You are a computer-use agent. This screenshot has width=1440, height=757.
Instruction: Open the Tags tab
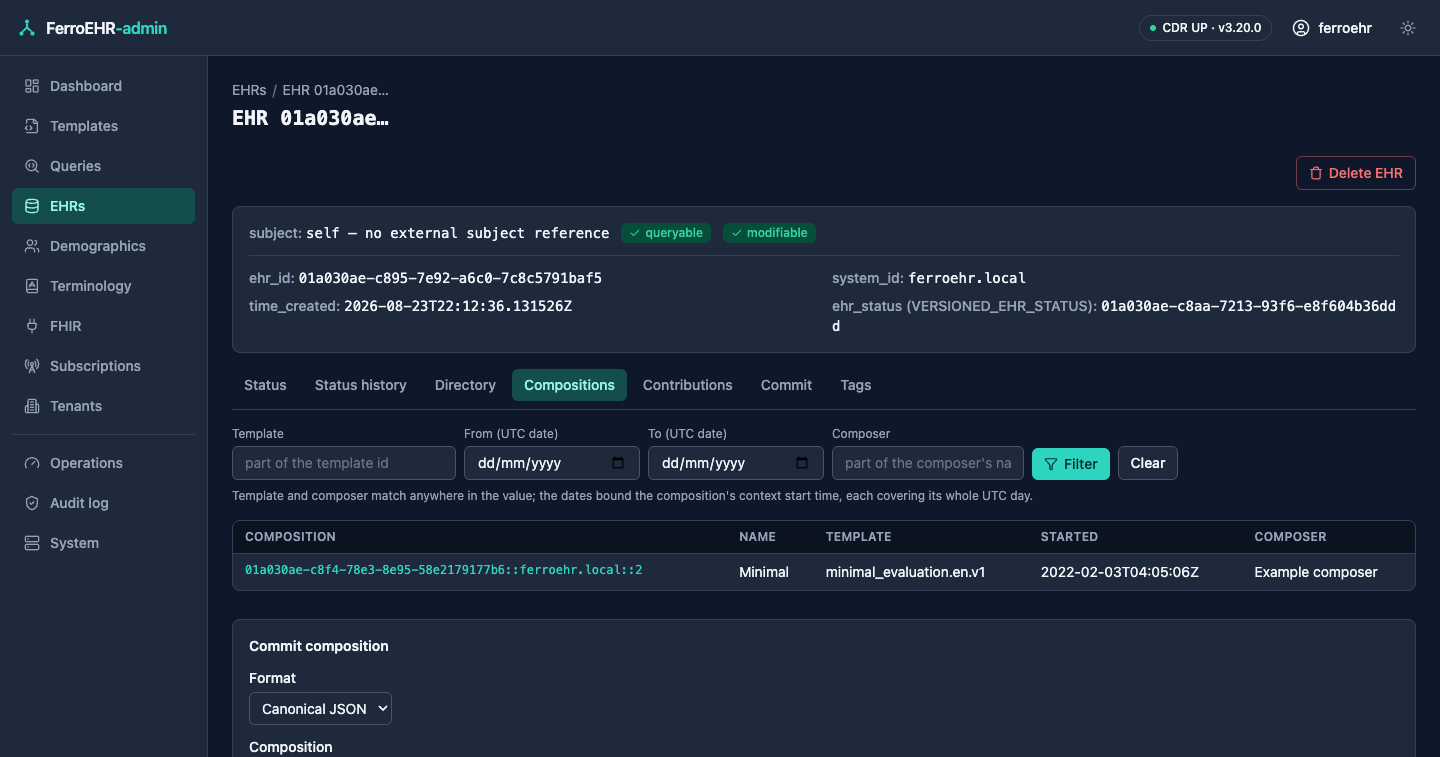pos(856,385)
